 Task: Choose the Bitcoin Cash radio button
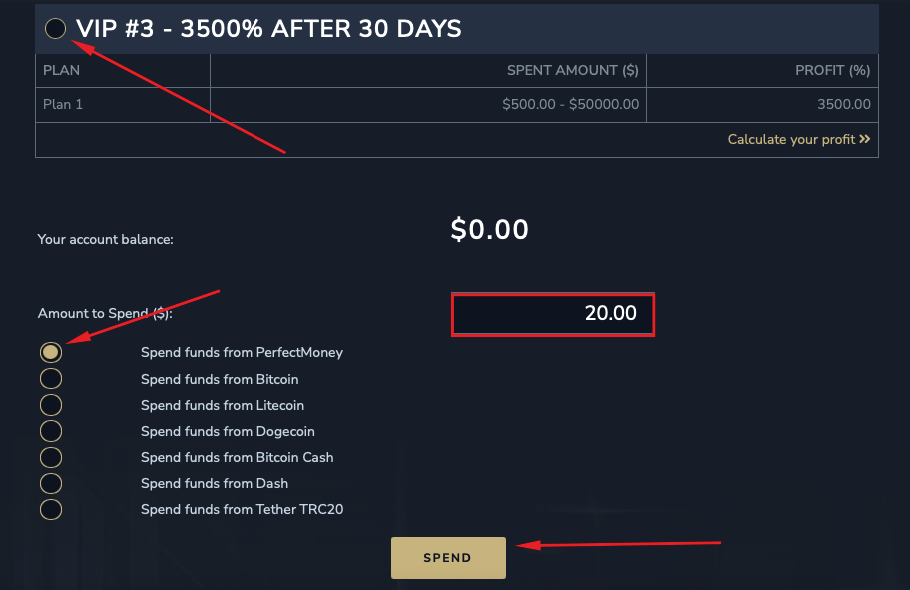(51, 457)
